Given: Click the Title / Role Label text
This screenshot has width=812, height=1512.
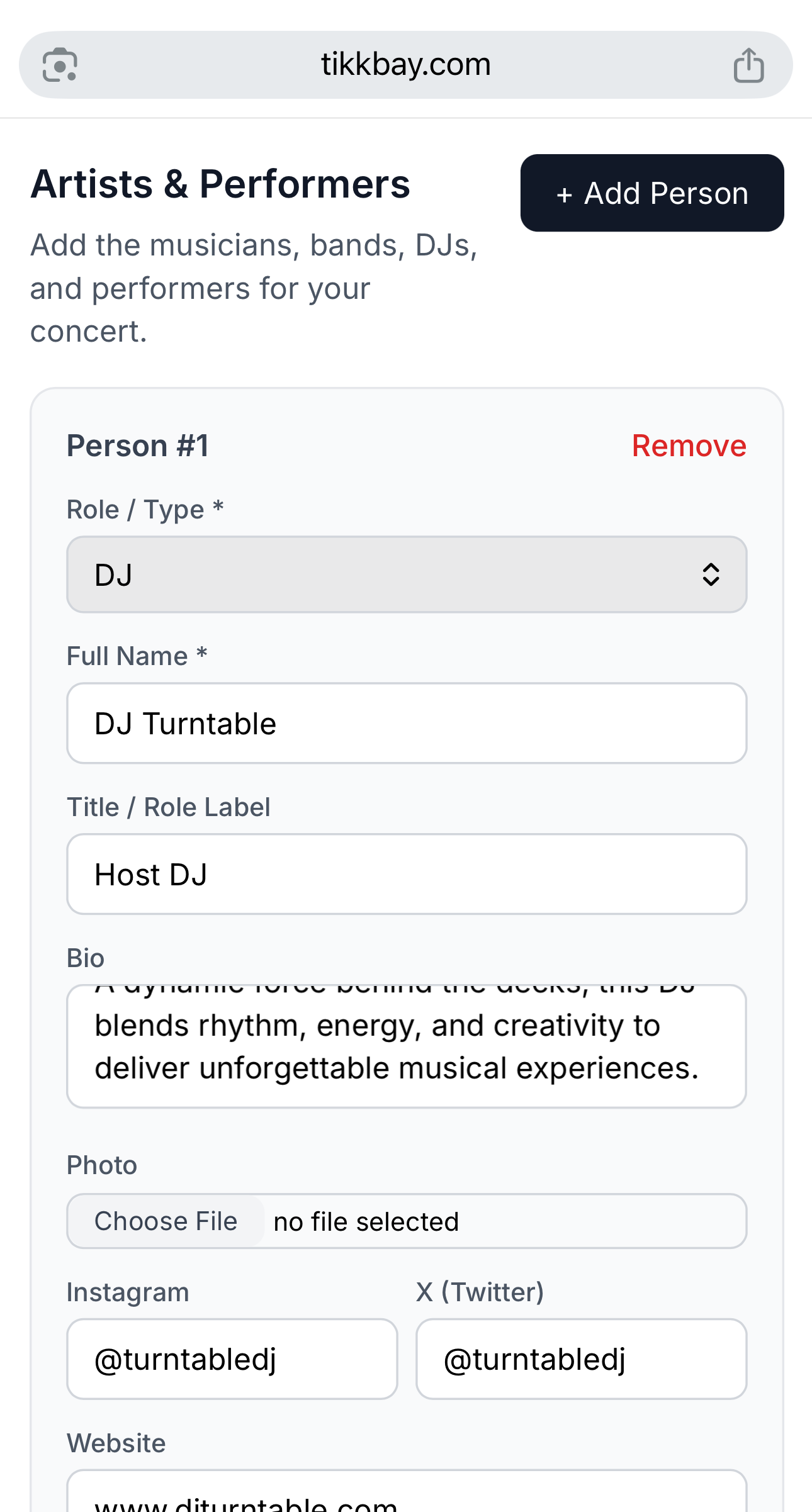Looking at the screenshot, I should pyautogui.click(x=169, y=807).
